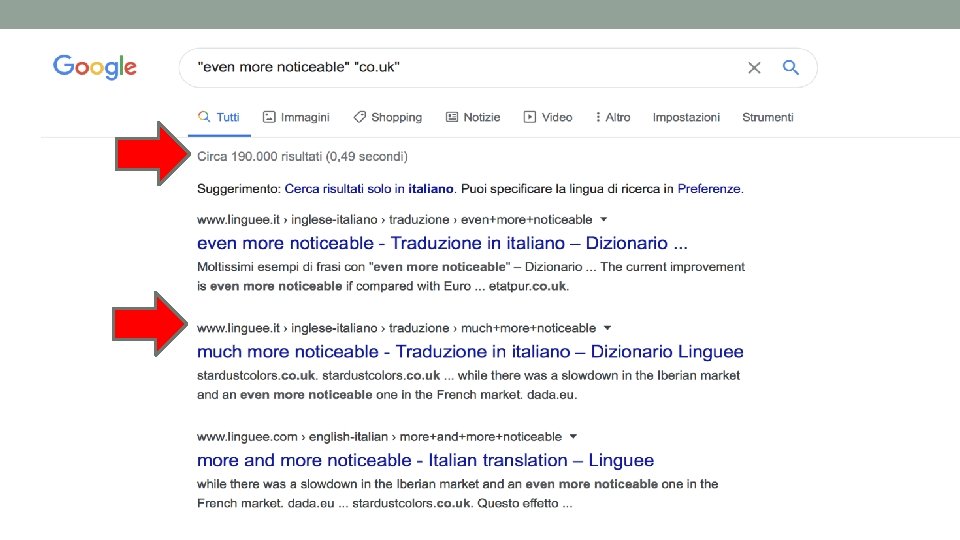This screenshot has width=960, height=540.
Task: Switch to the Shopping tab
Action: click(x=388, y=117)
